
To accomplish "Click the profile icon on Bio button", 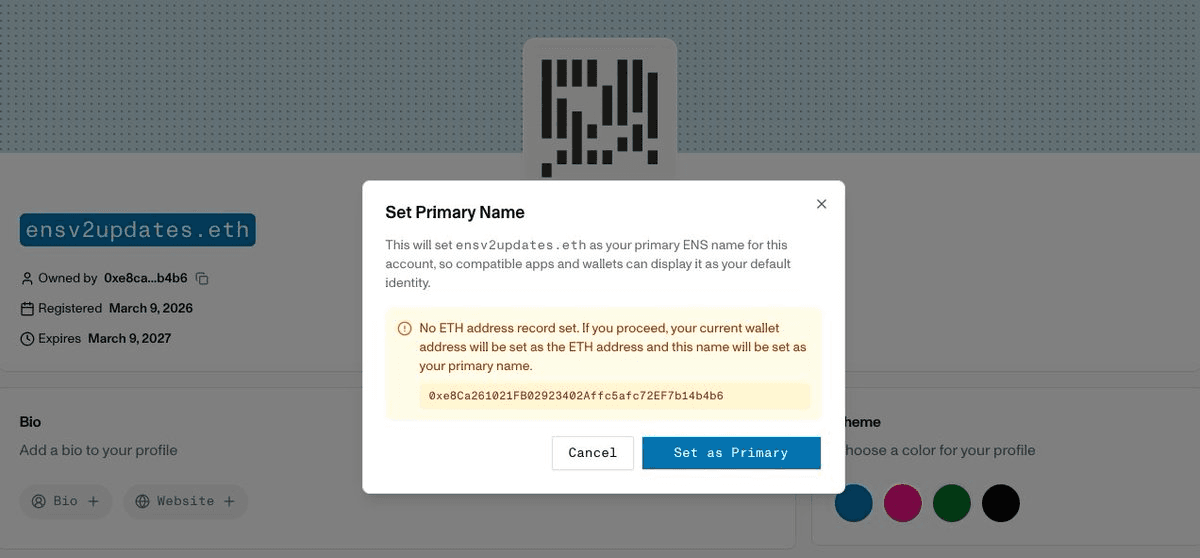I will (39, 501).
